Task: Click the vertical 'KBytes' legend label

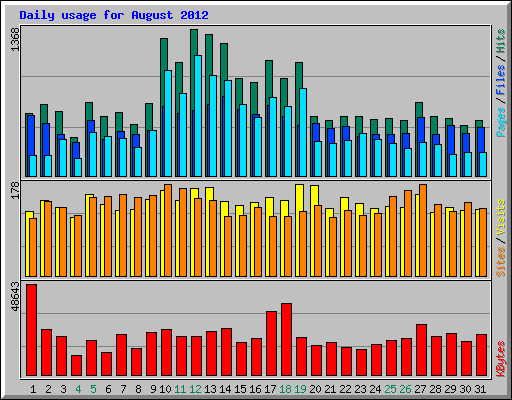Action: pos(501,359)
